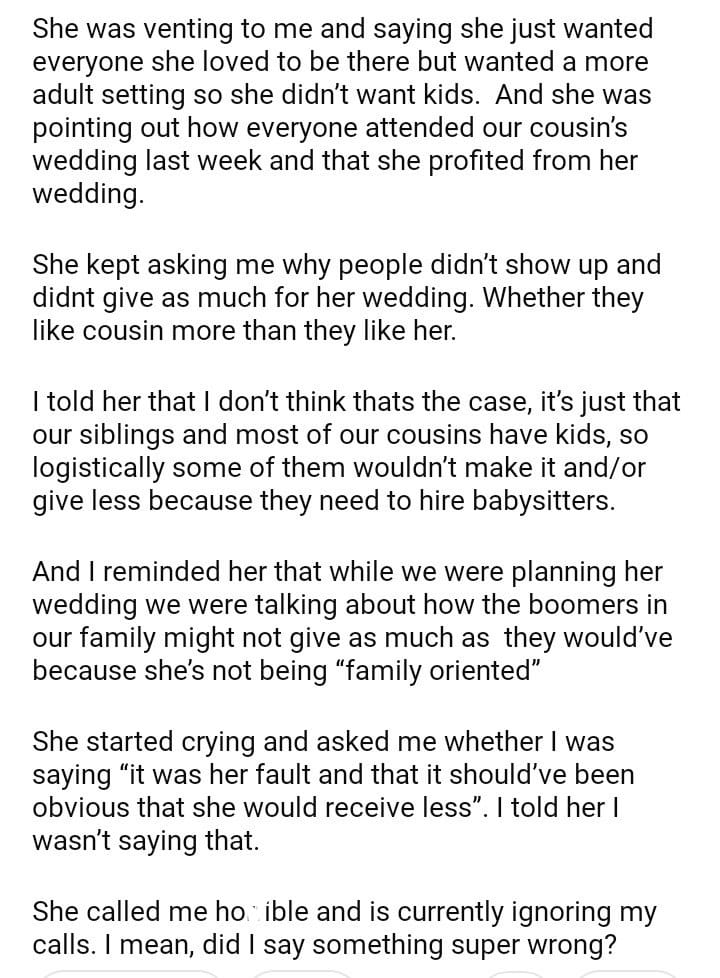The image size is (720, 978).
Task: Click the paragraph starting "I told her that"
Action: pos(356,452)
